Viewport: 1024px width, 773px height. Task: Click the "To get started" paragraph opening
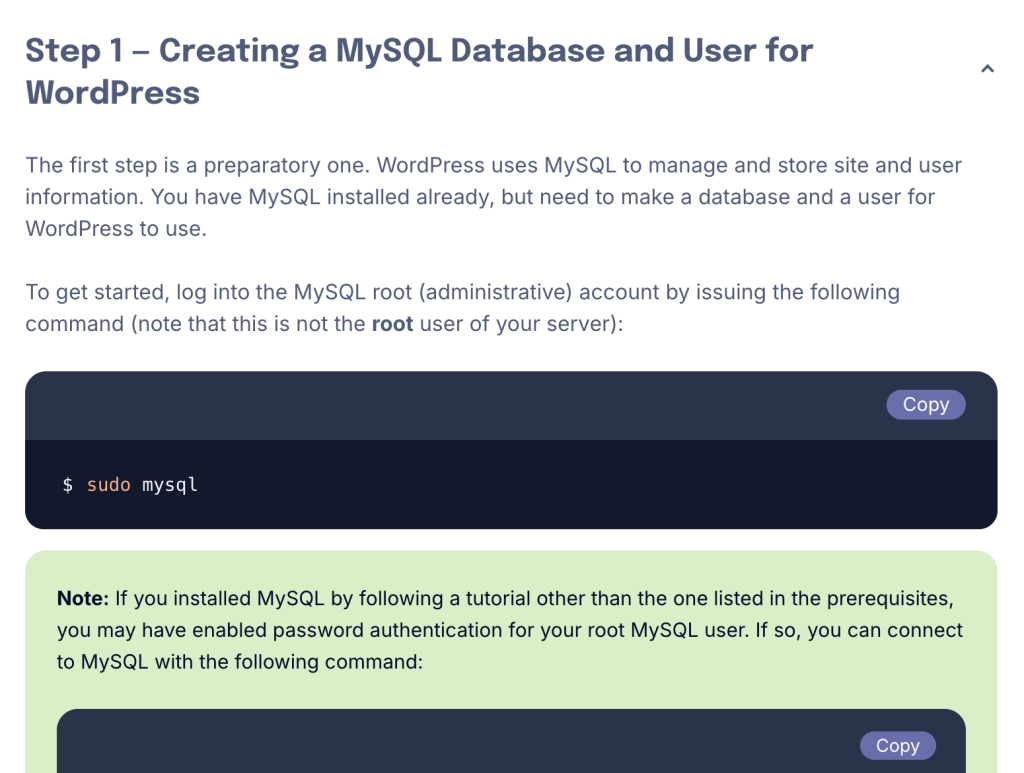97,292
